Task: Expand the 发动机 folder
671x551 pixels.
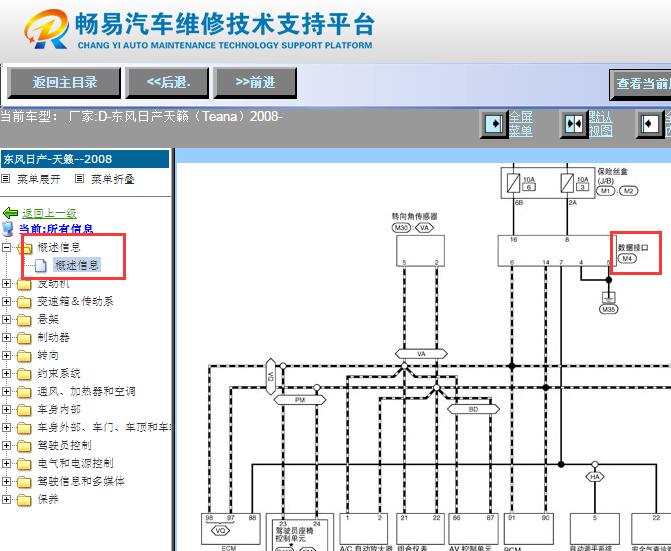Action: [x=6, y=283]
